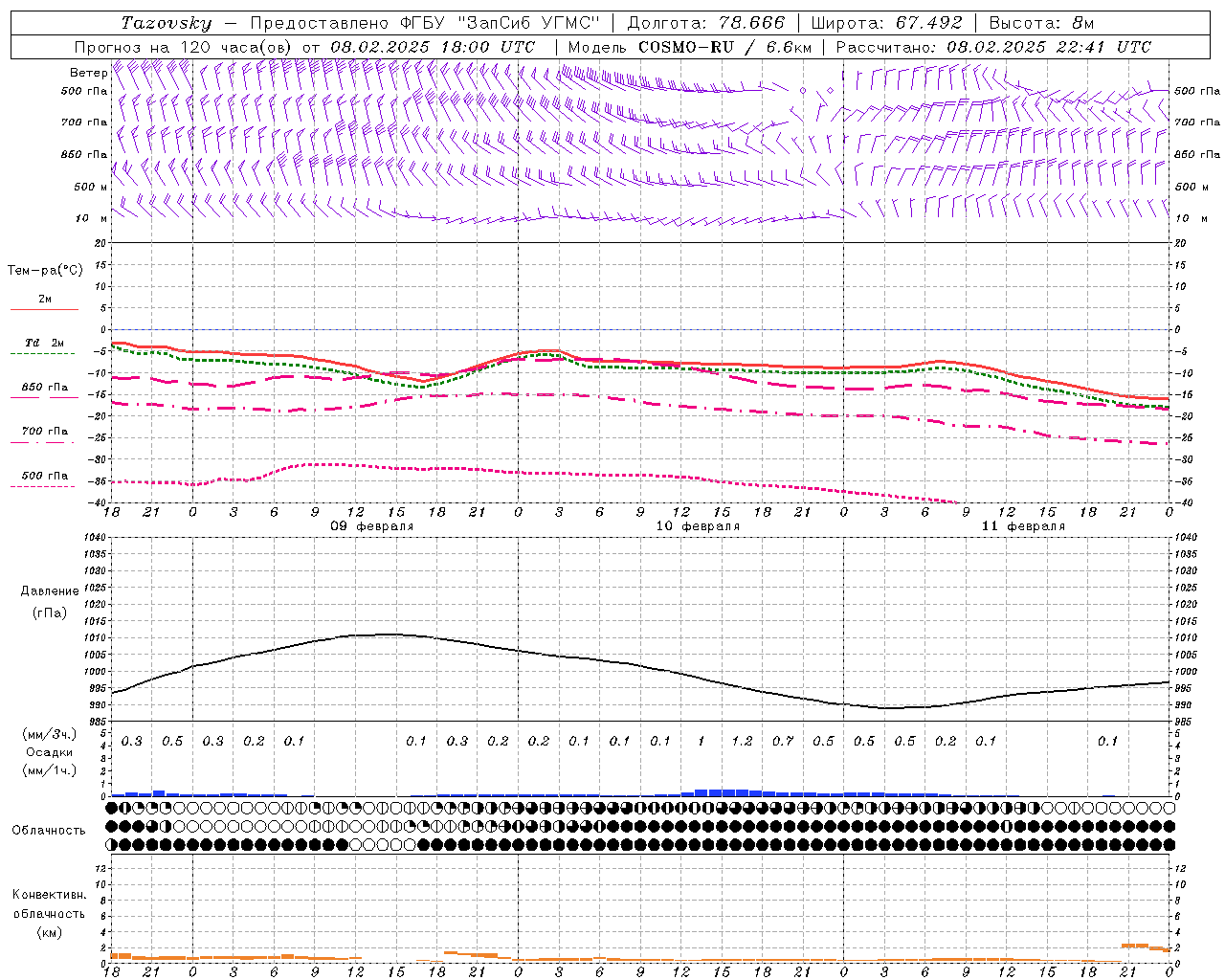Image resolution: width=1225 pixels, height=980 pixels.
Task: Click the Td 2м legend entry
Action: [44, 343]
